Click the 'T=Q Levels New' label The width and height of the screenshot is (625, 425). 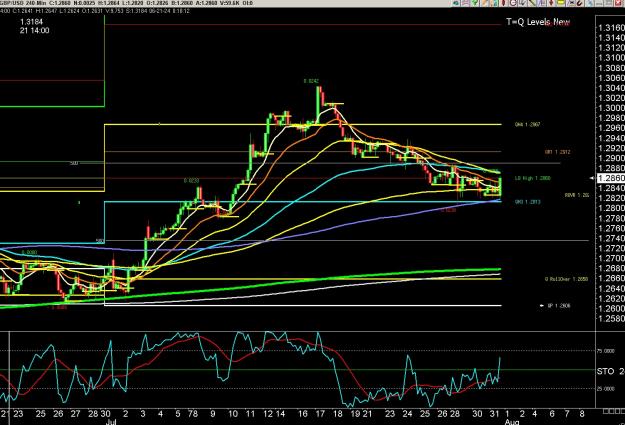(x=538, y=22)
